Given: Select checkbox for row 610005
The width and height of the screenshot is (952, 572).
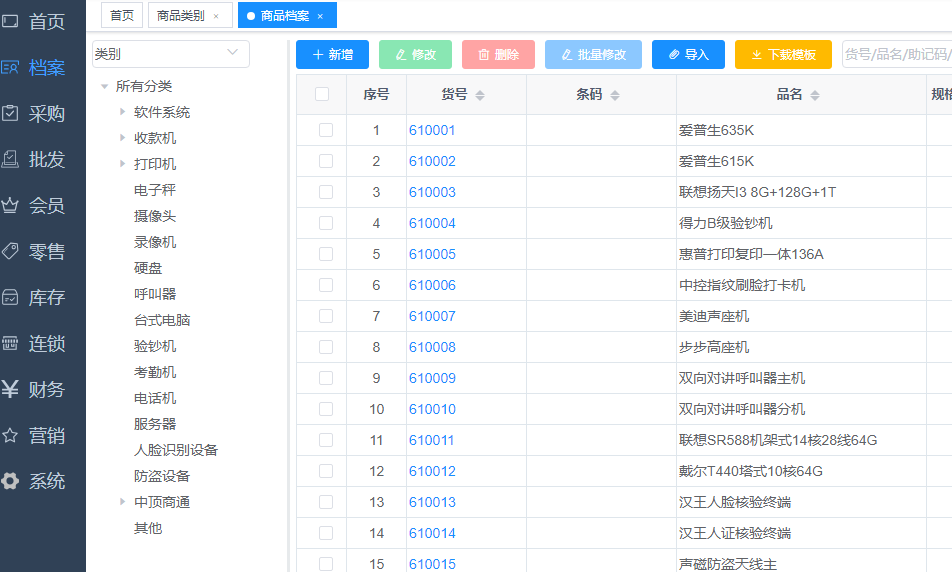Looking at the screenshot, I should [x=326, y=254].
